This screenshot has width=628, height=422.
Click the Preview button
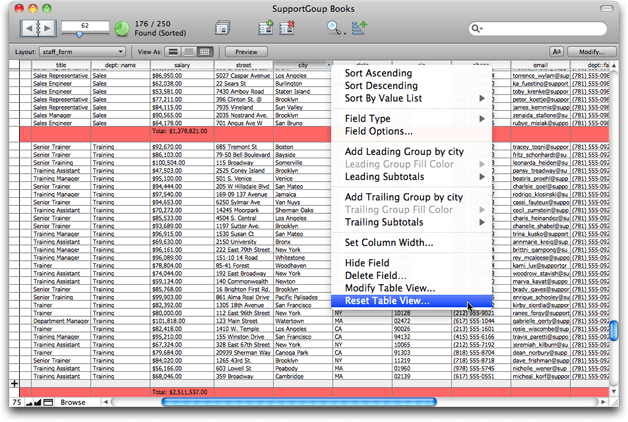246,52
